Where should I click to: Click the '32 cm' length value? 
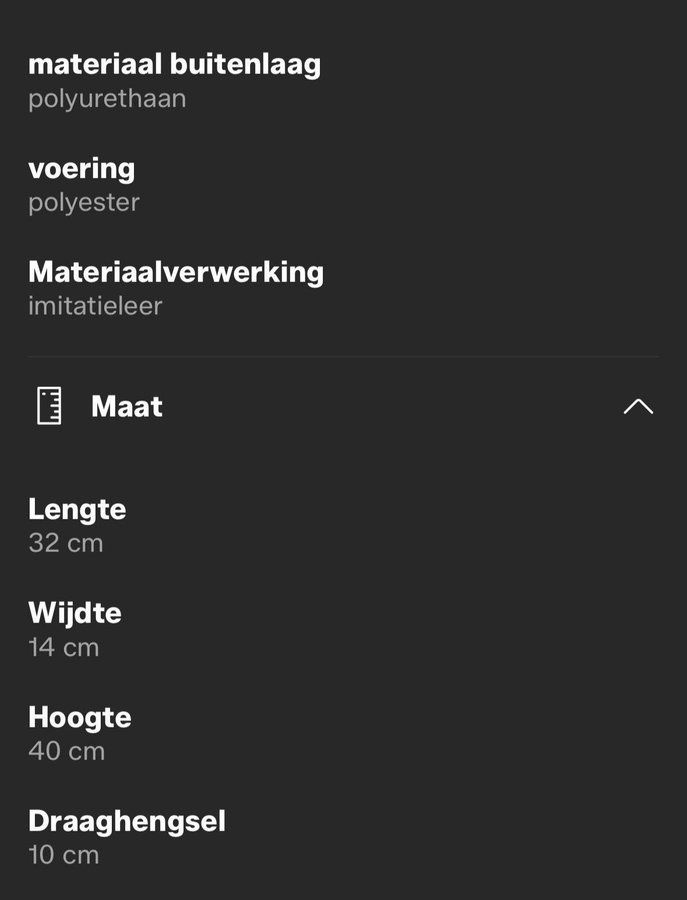click(x=66, y=543)
